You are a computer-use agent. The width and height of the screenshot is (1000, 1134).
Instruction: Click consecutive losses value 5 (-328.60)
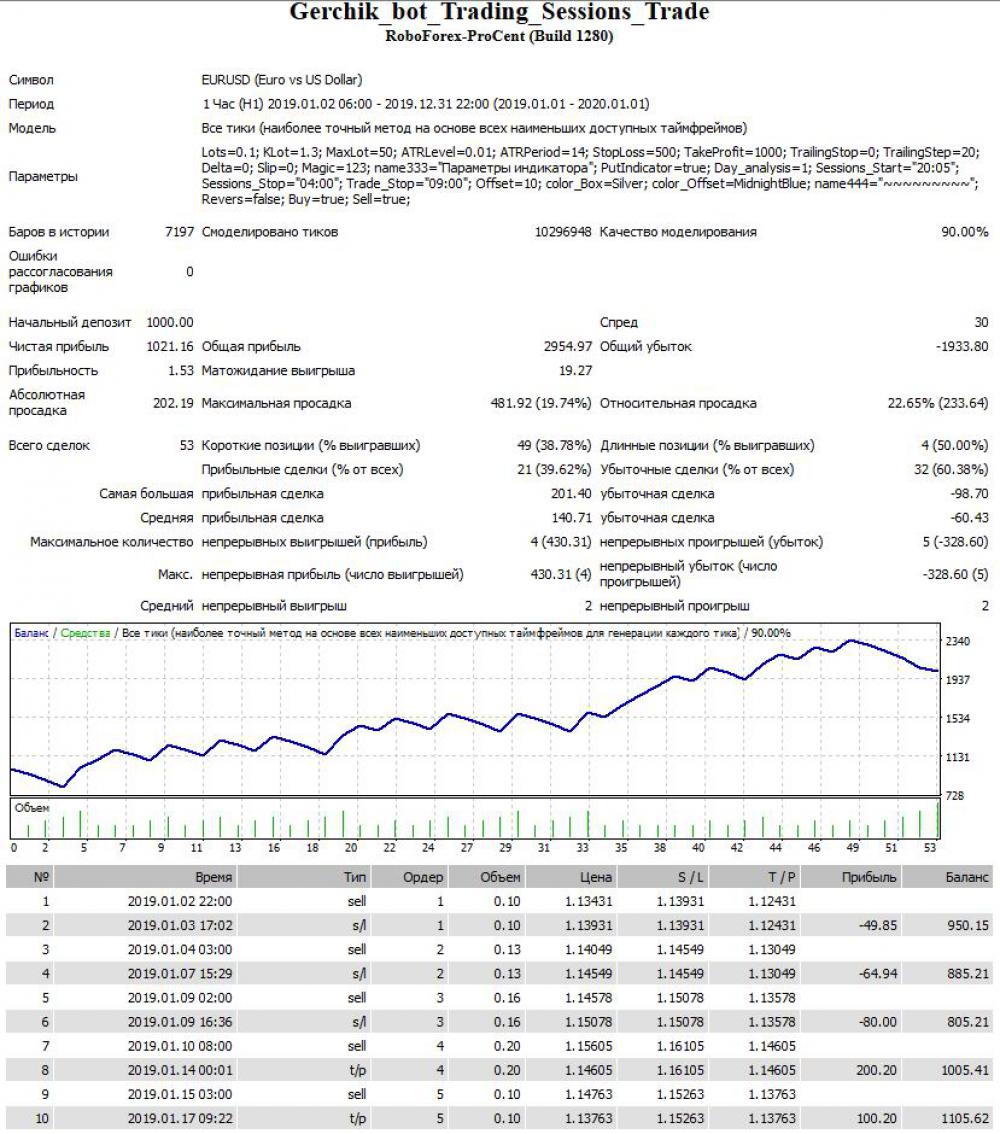pos(955,542)
